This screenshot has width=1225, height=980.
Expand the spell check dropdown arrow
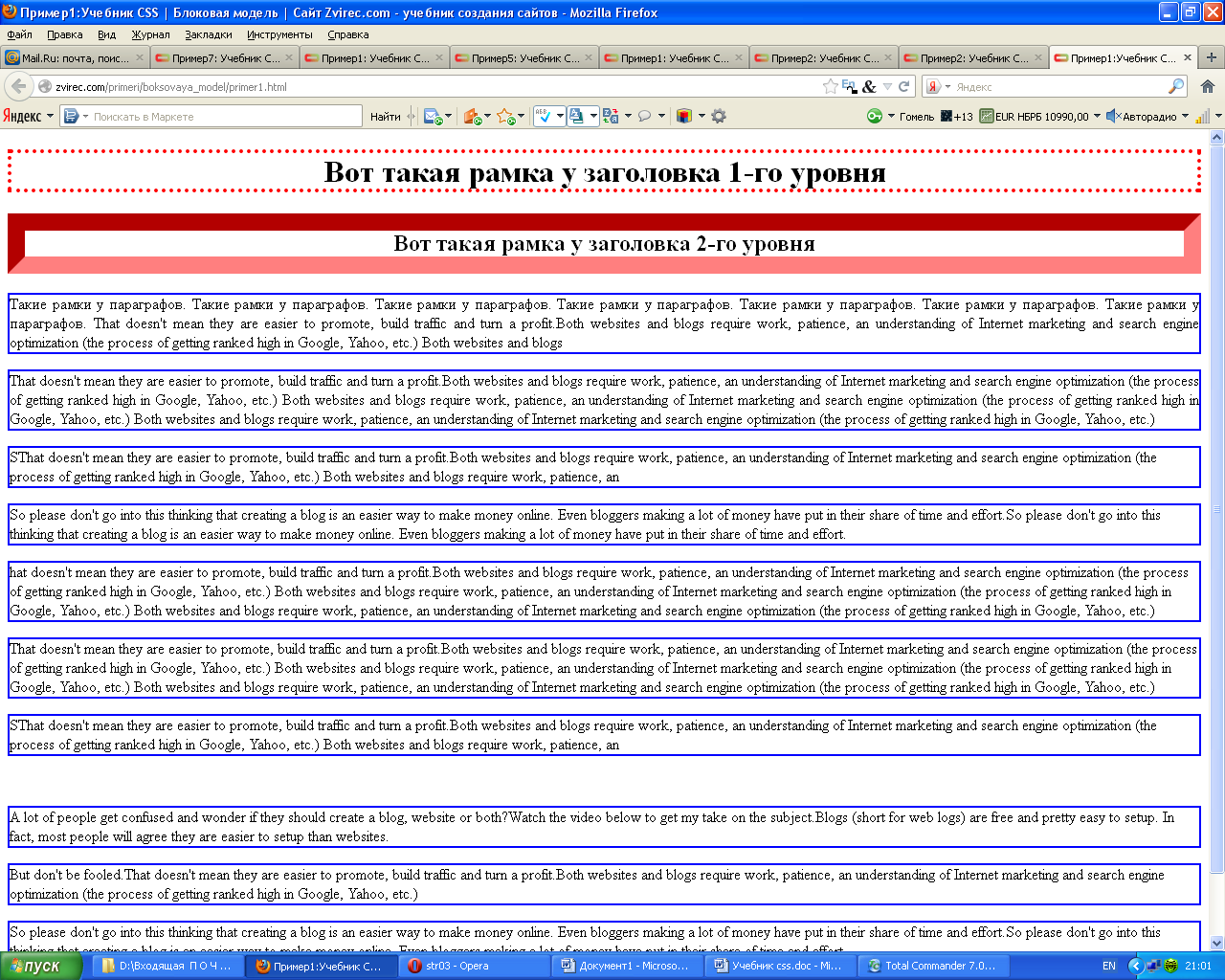pyautogui.click(x=560, y=117)
